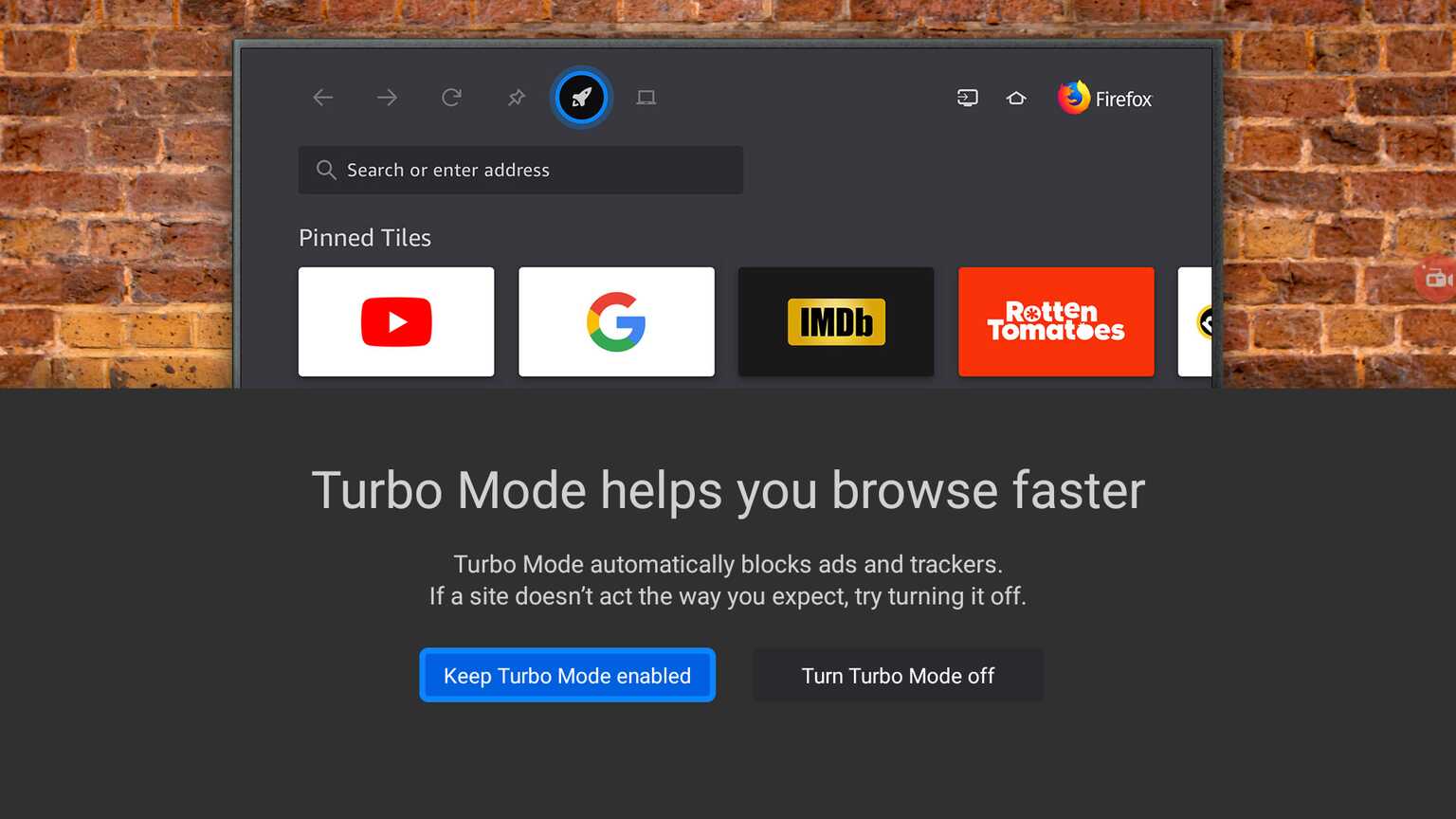Viewport: 1456px width, 819px height.
Task: Click the back arrow navigation icon
Action: (x=323, y=98)
